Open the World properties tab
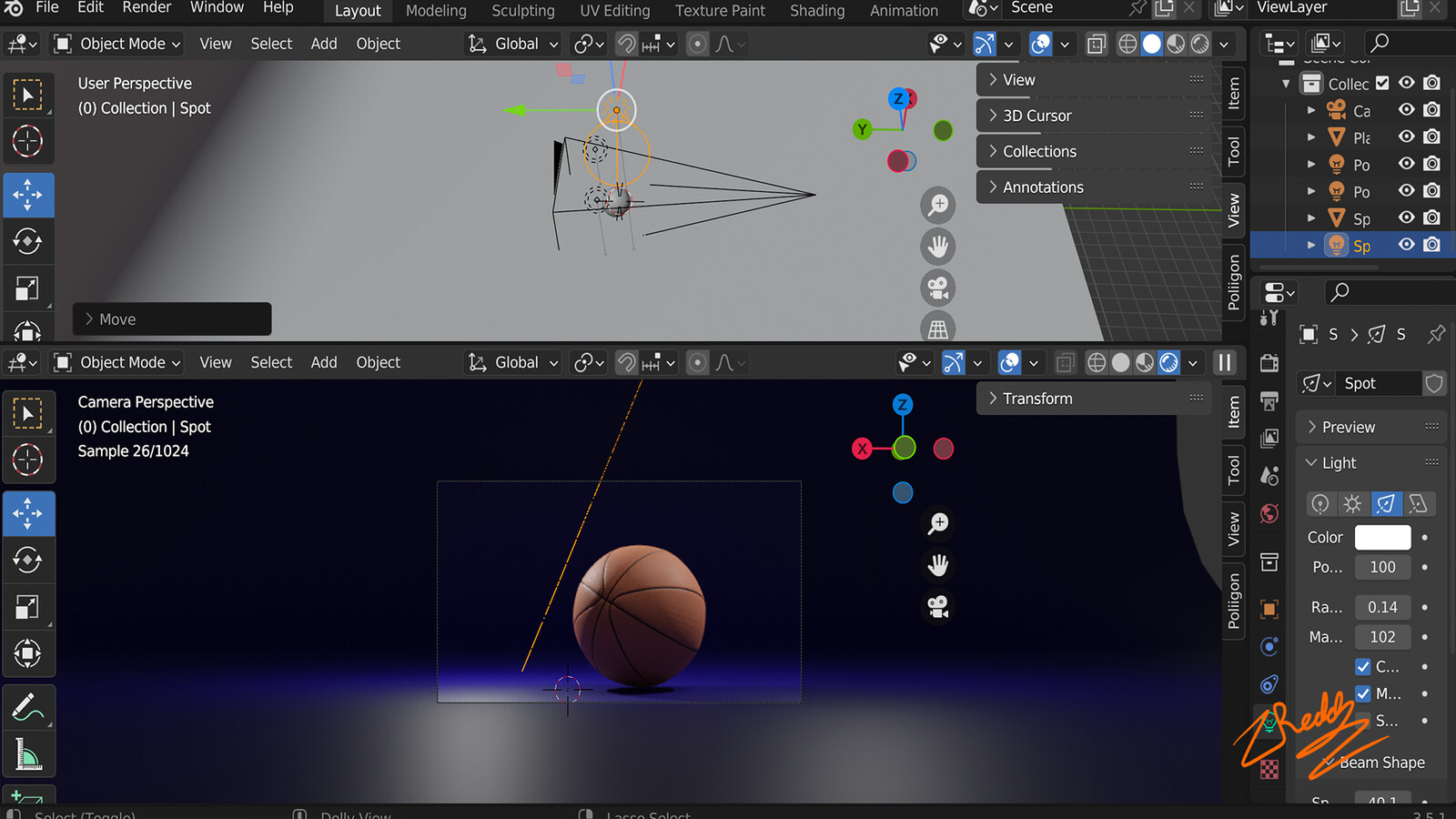The width and height of the screenshot is (1456, 819). [x=1269, y=513]
